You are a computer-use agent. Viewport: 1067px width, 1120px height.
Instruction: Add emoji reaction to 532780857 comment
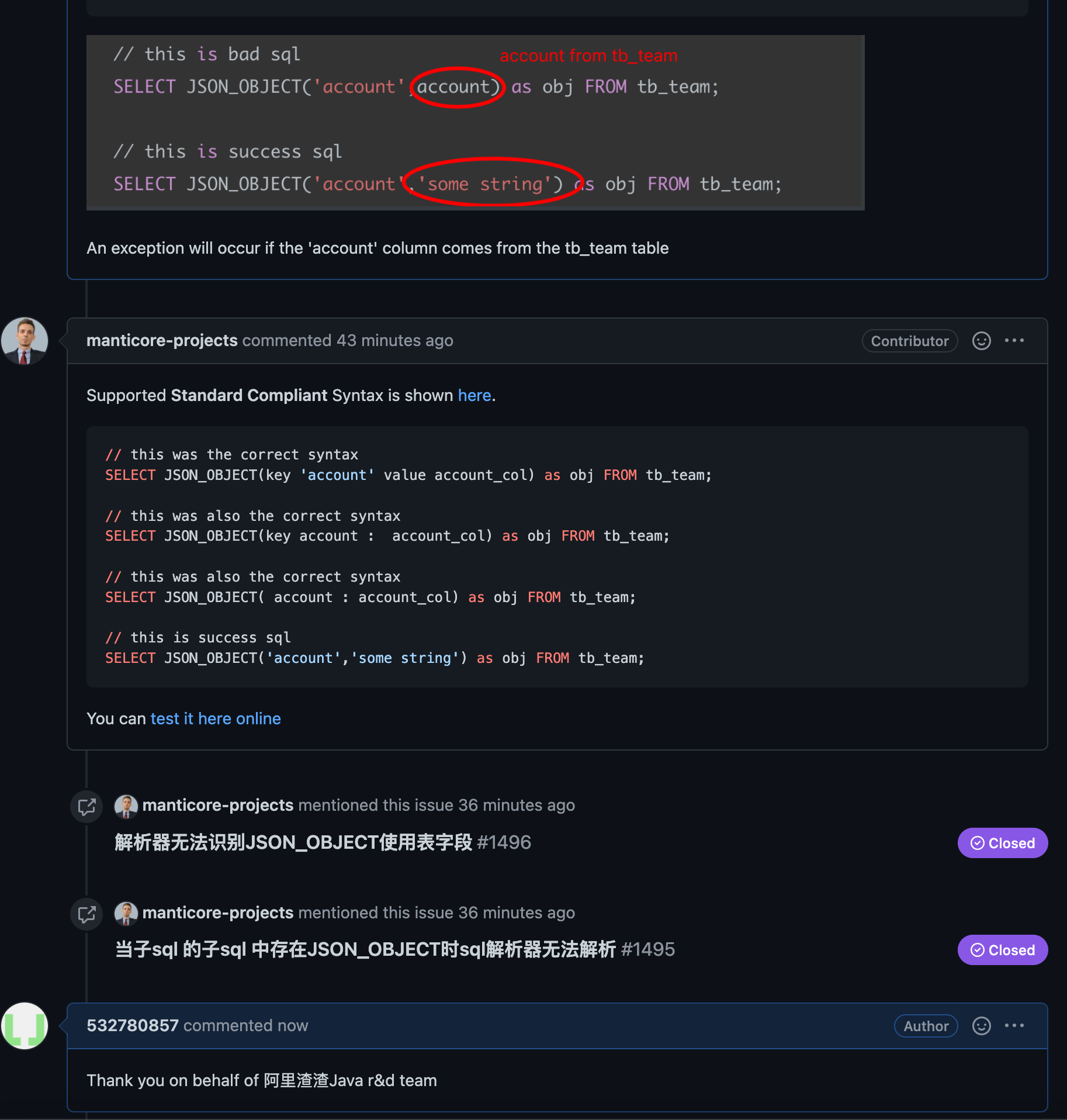tap(981, 1026)
